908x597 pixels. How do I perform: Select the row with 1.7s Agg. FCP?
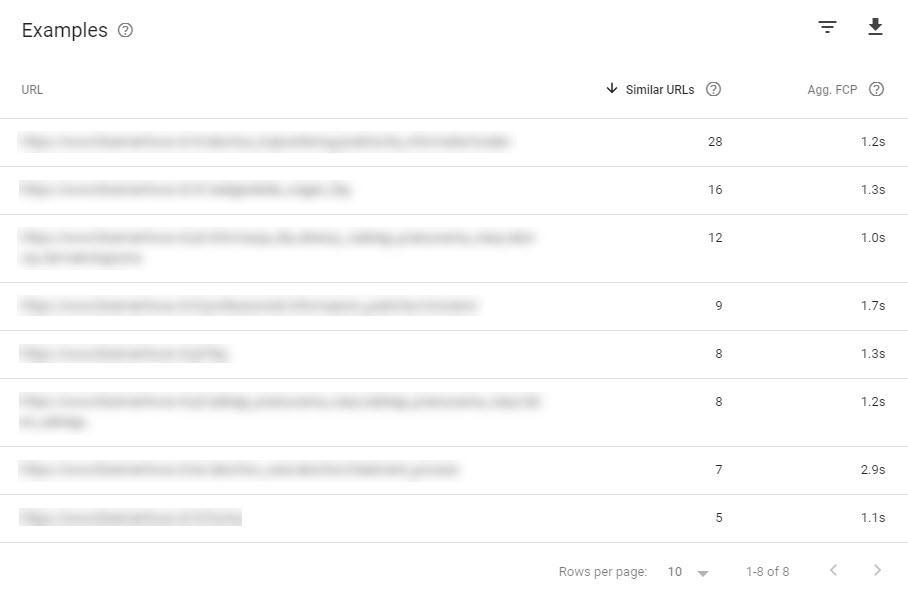click(454, 306)
